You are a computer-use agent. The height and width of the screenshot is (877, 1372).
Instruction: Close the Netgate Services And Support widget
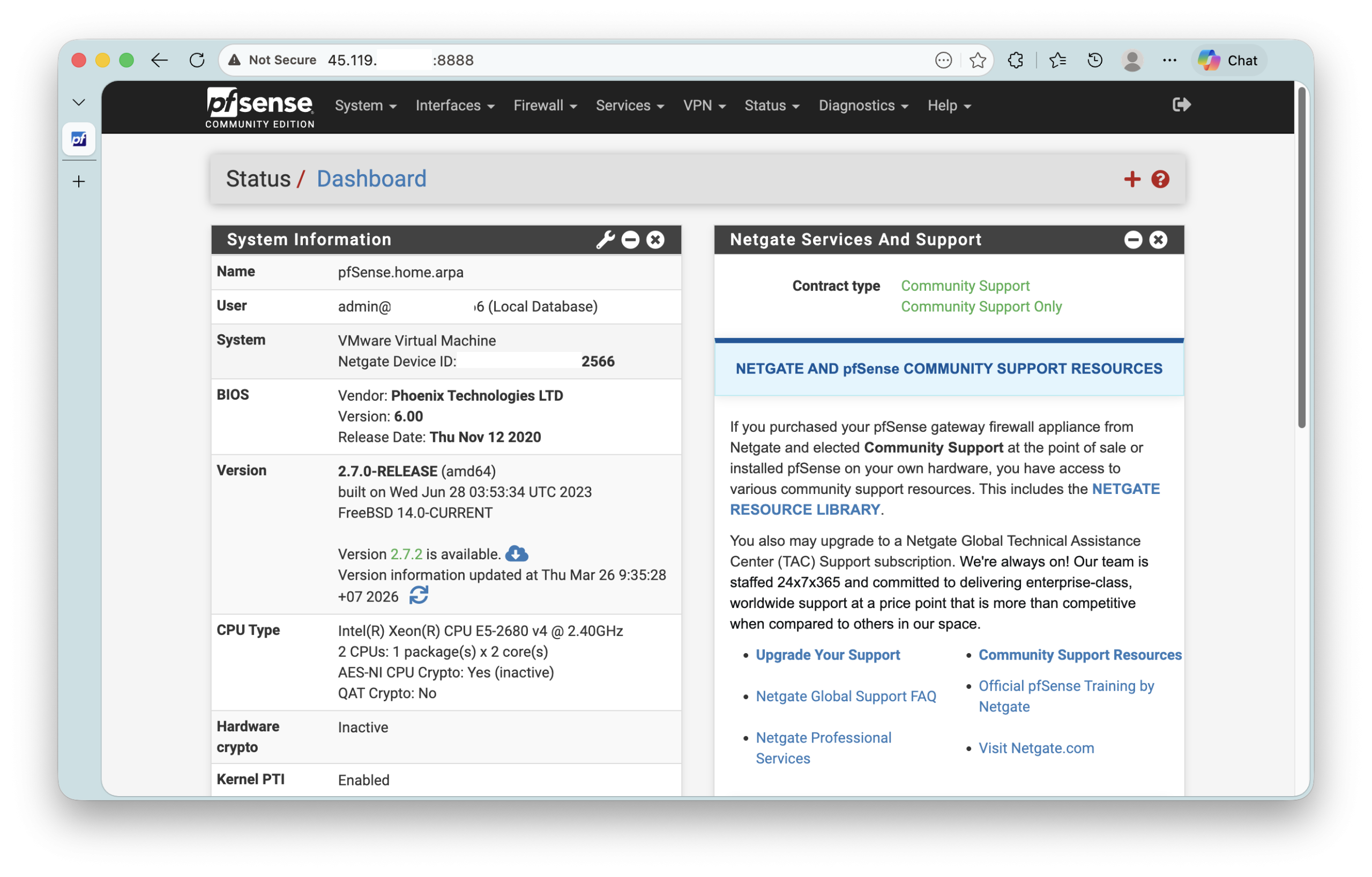1158,240
